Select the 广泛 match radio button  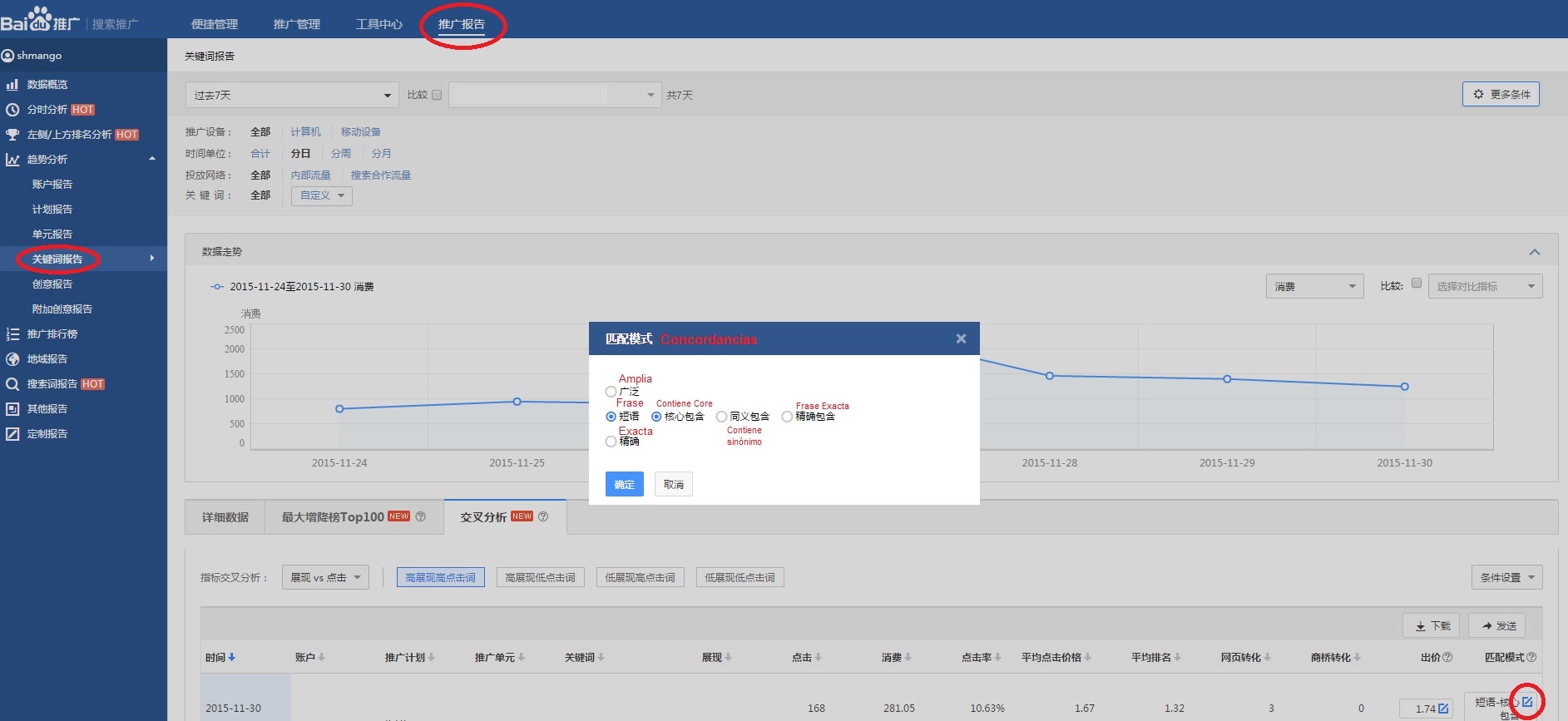pyautogui.click(x=611, y=392)
